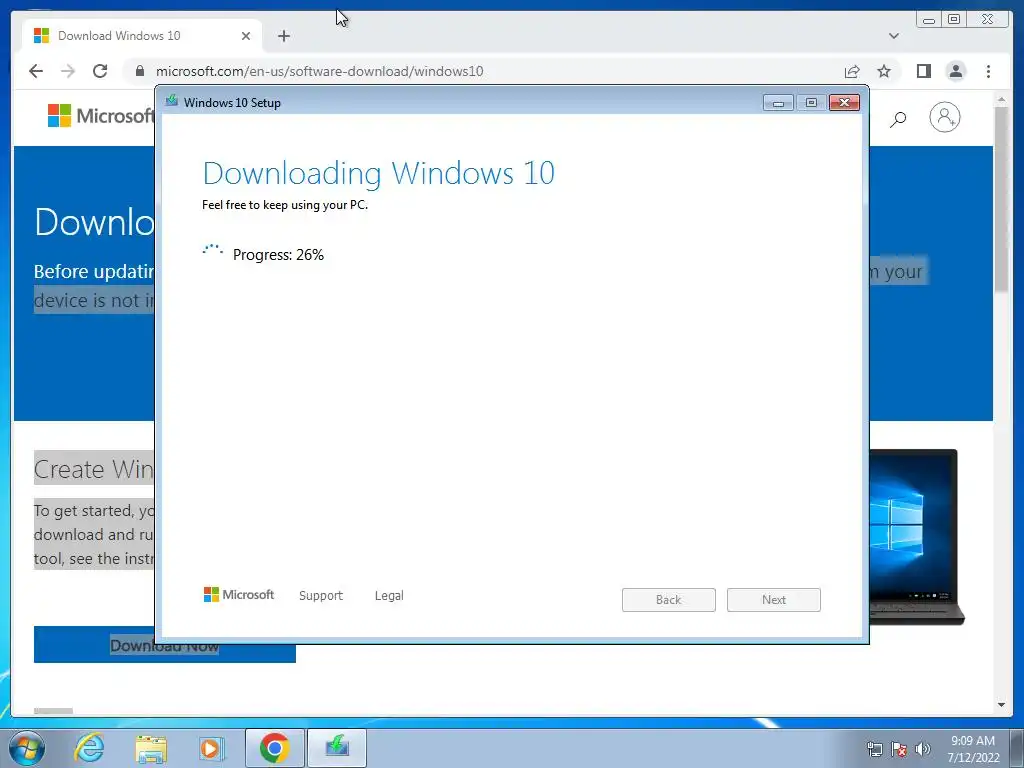This screenshot has width=1024, height=768.
Task: Open Chrome side panel icon
Action: coord(923,71)
